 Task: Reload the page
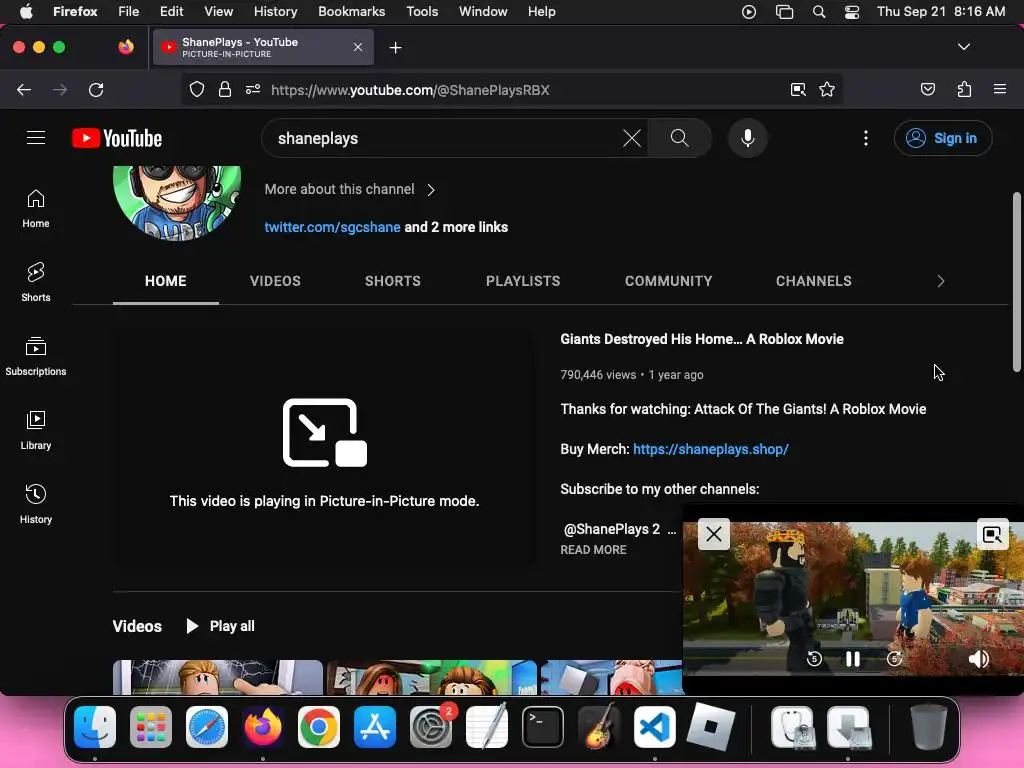[96, 89]
